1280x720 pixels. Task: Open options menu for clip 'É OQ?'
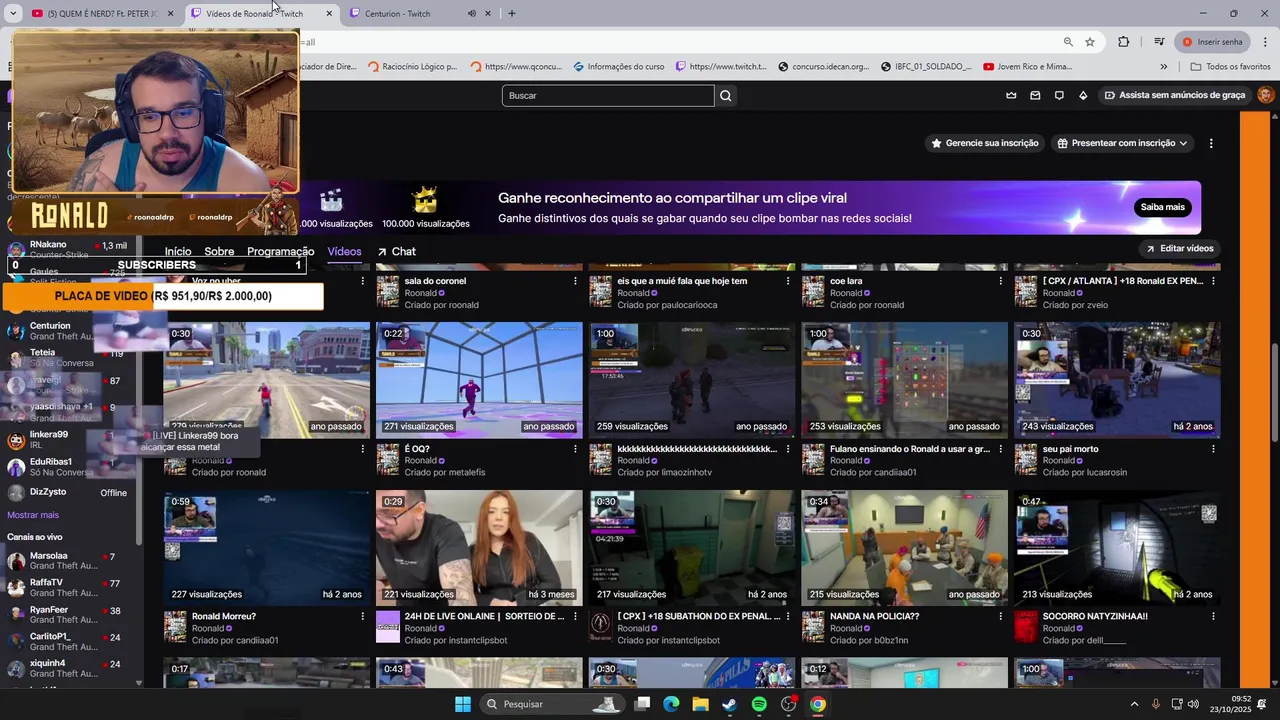pos(575,449)
